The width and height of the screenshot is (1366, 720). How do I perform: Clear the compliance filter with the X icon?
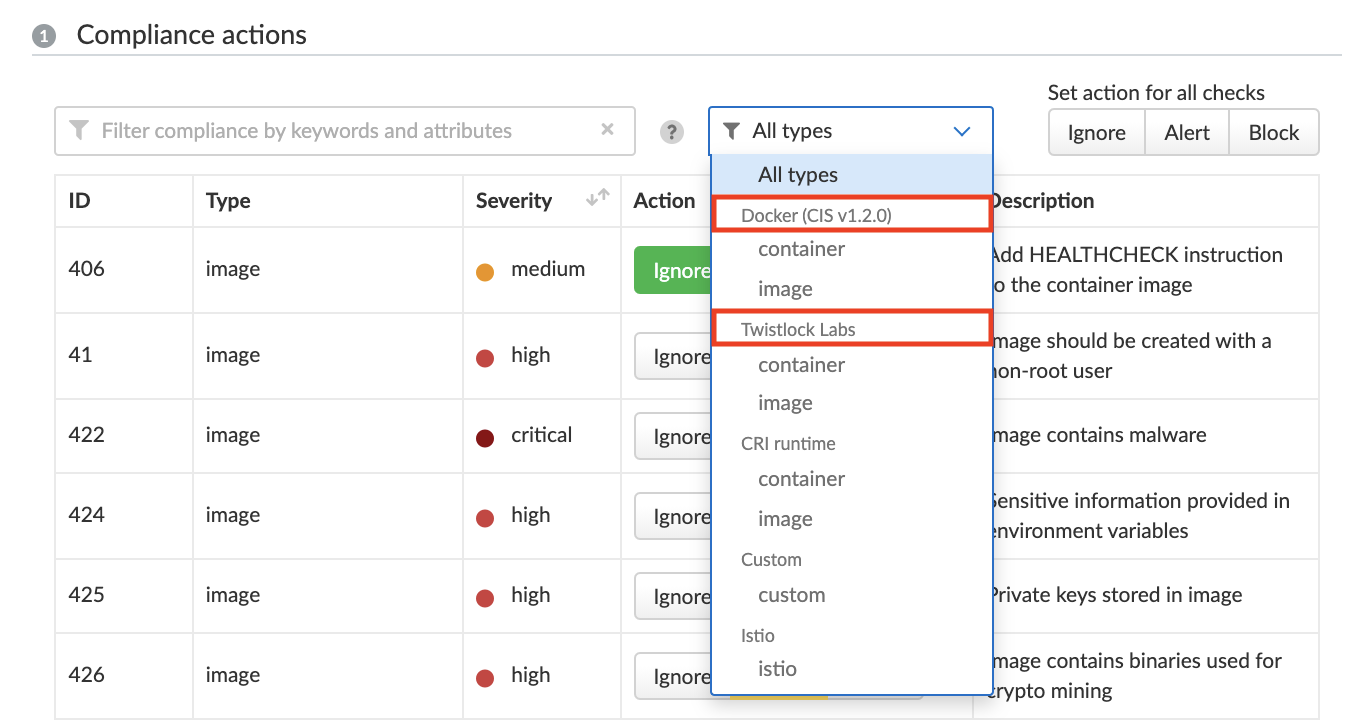[x=607, y=129]
